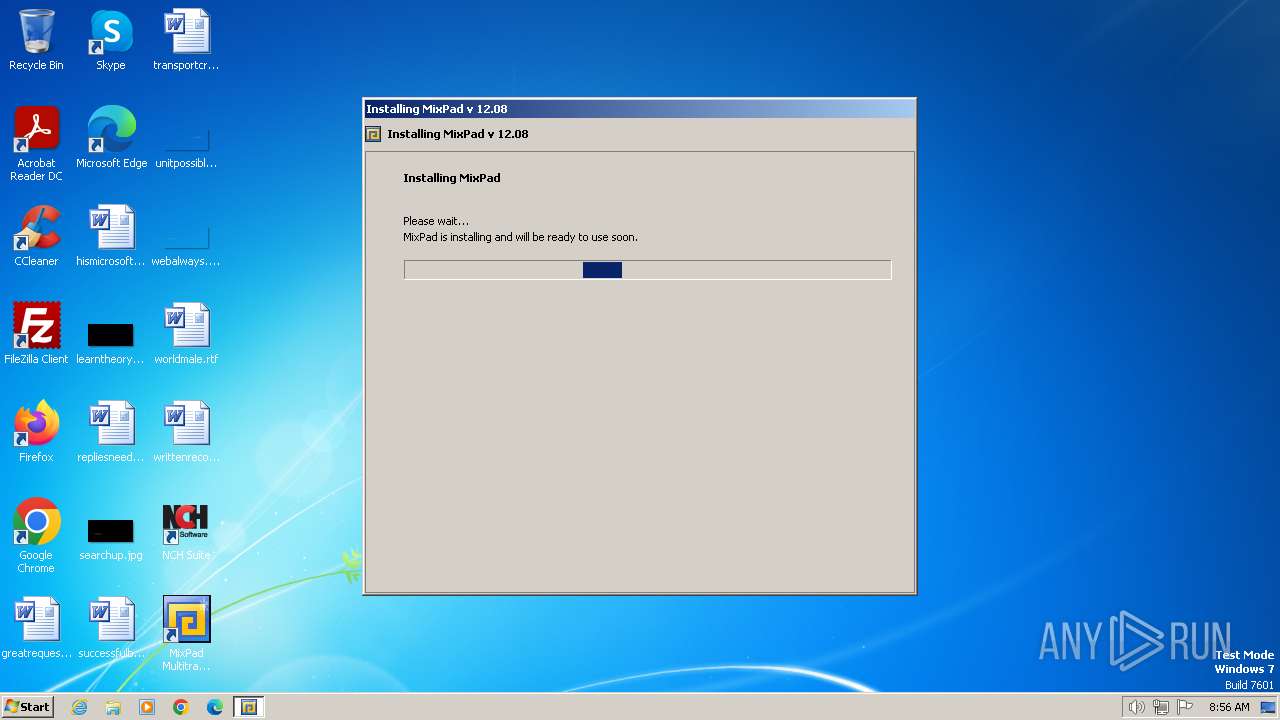Click the MixPad installation progress bar
The width and height of the screenshot is (1280, 720).
click(x=647, y=270)
